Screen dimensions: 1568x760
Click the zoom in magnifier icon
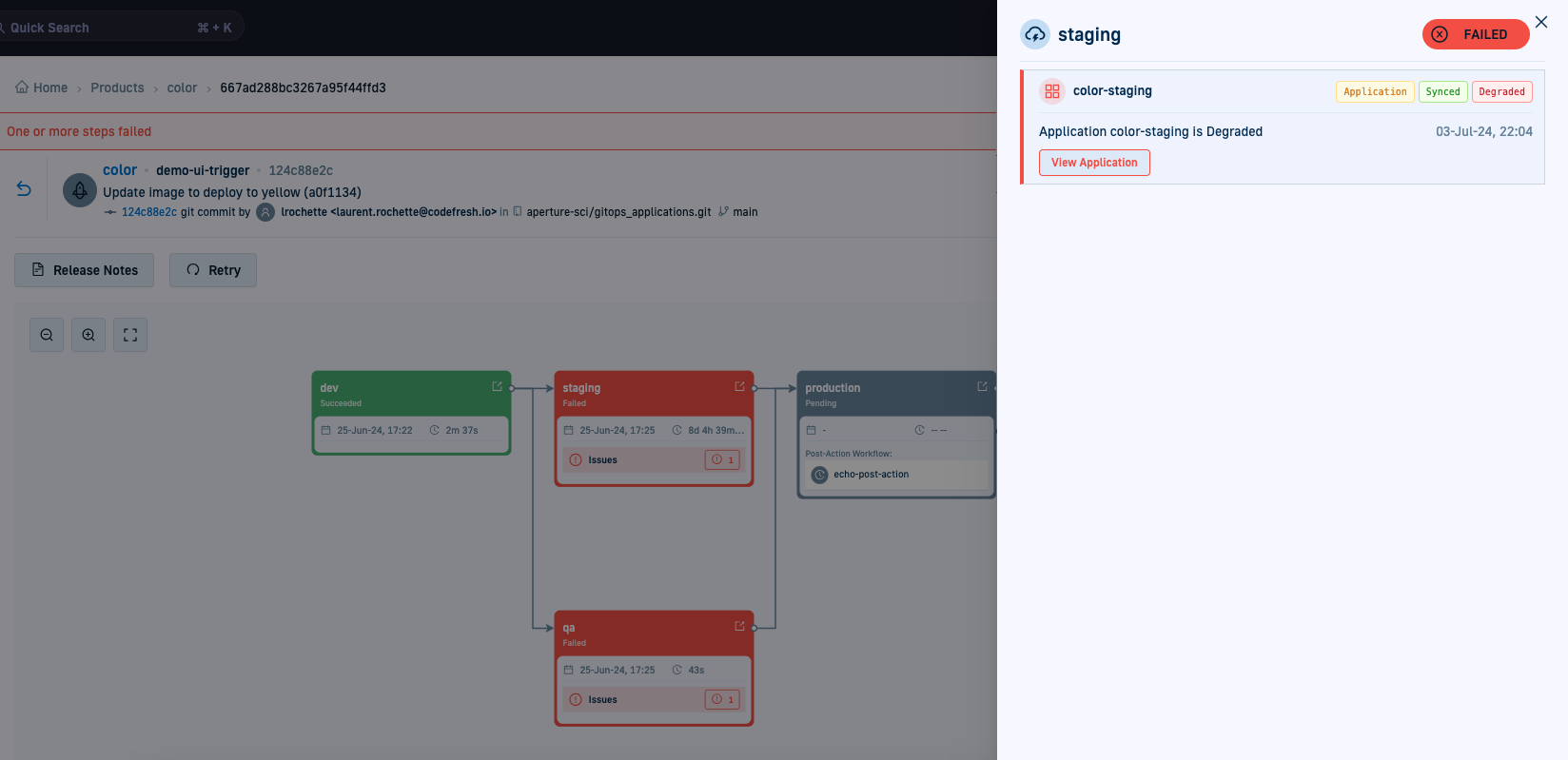88,335
